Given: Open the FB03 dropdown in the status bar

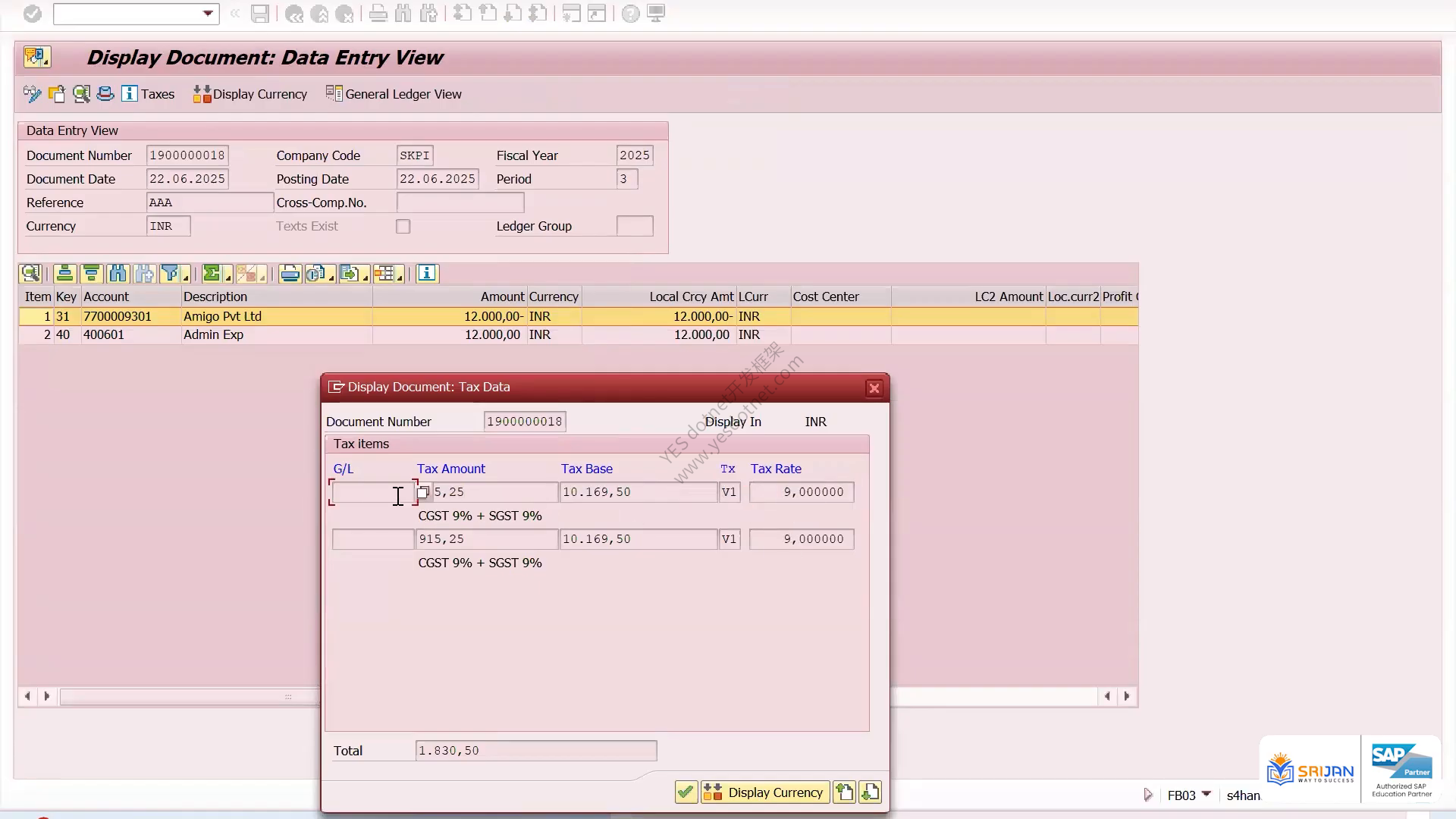Looking at the screenshot, I should point(1207,795).
